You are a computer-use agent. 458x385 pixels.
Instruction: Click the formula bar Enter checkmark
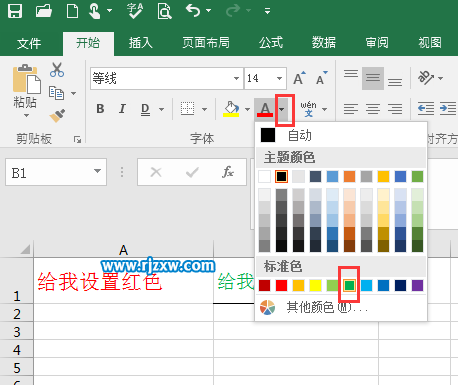[x=192, y=172]
